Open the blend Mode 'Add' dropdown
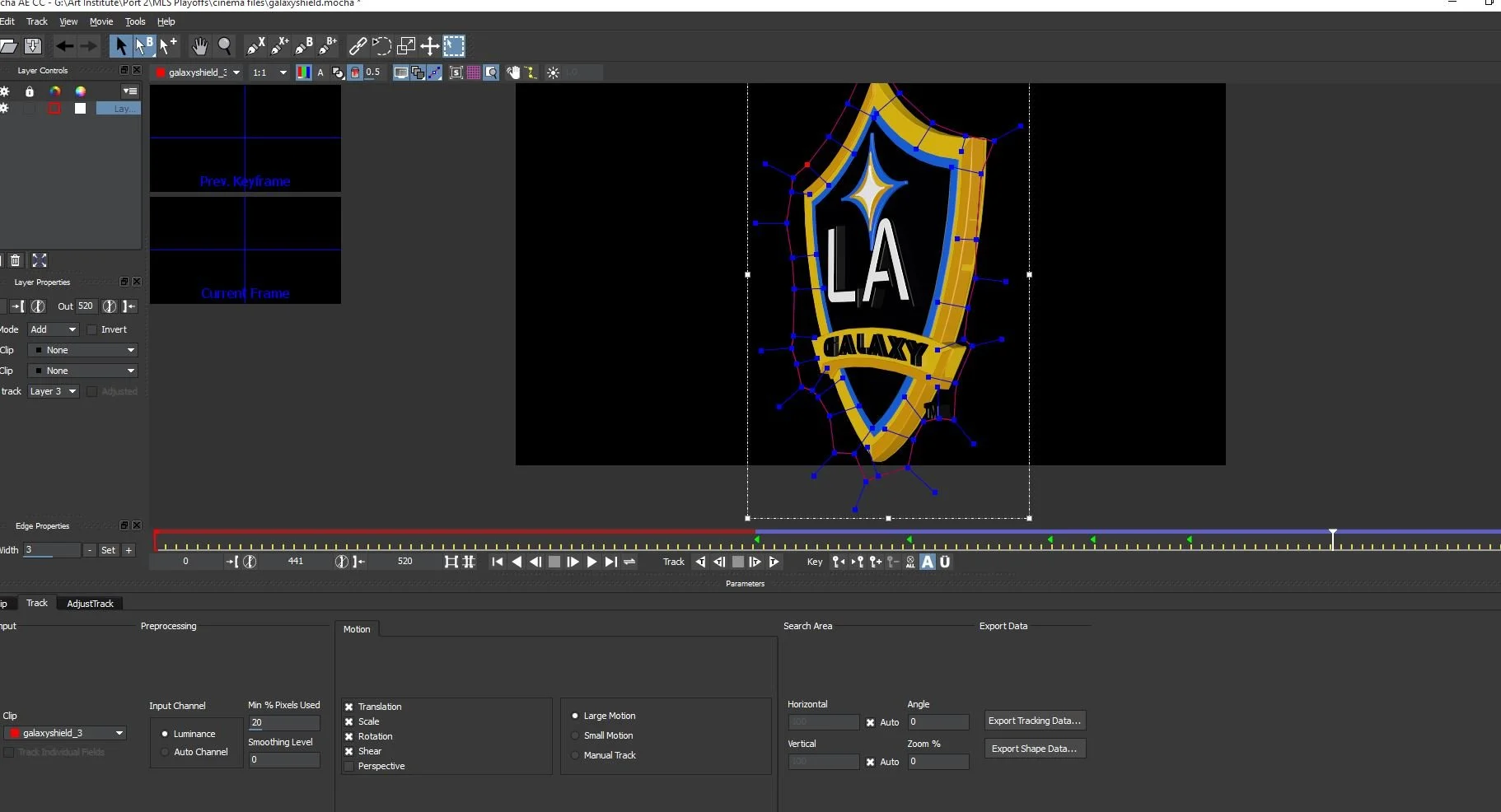The width and height of the screenshot is (1501, 812). click(53, 329)
